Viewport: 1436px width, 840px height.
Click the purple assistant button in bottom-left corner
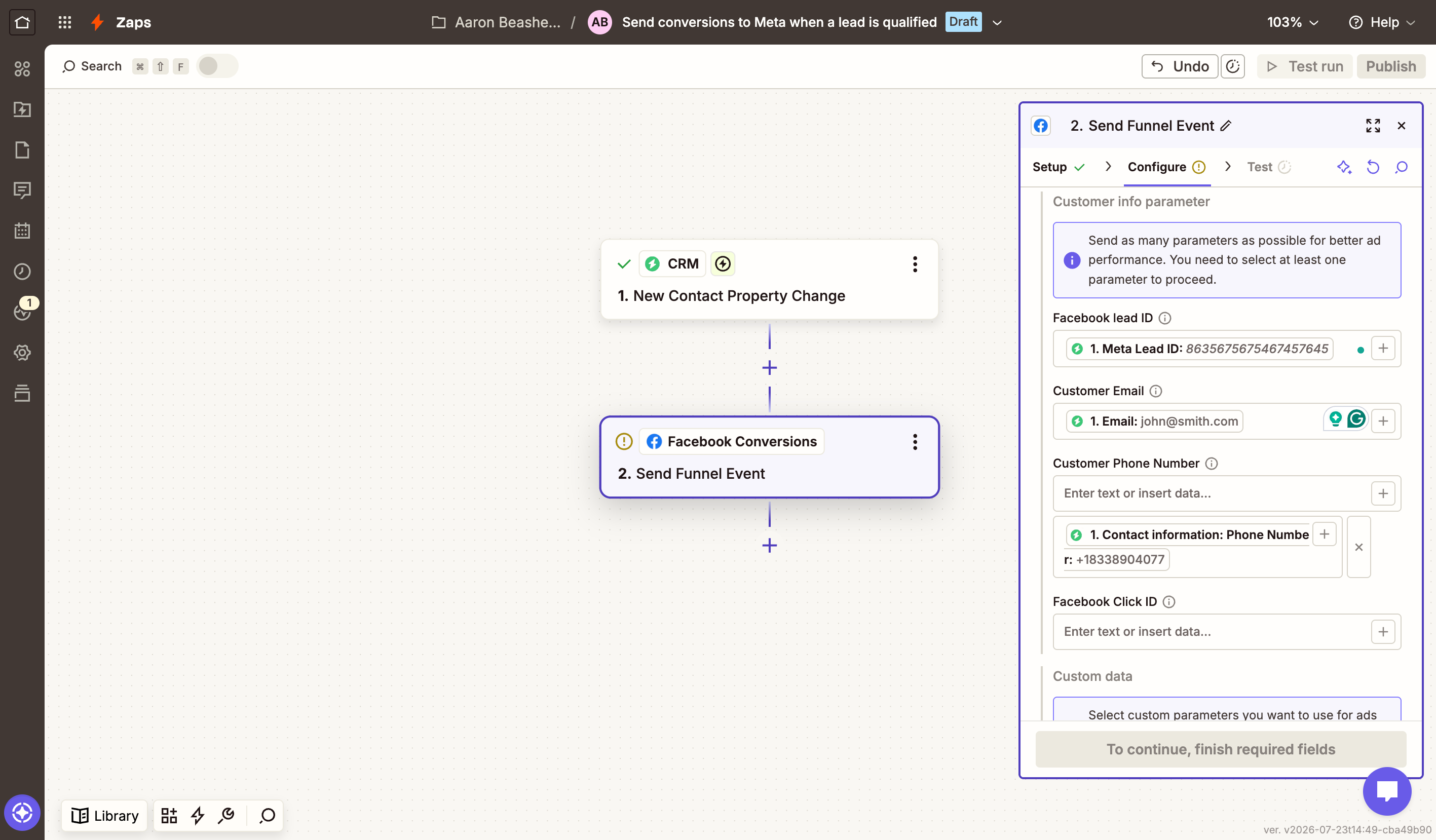22,812
